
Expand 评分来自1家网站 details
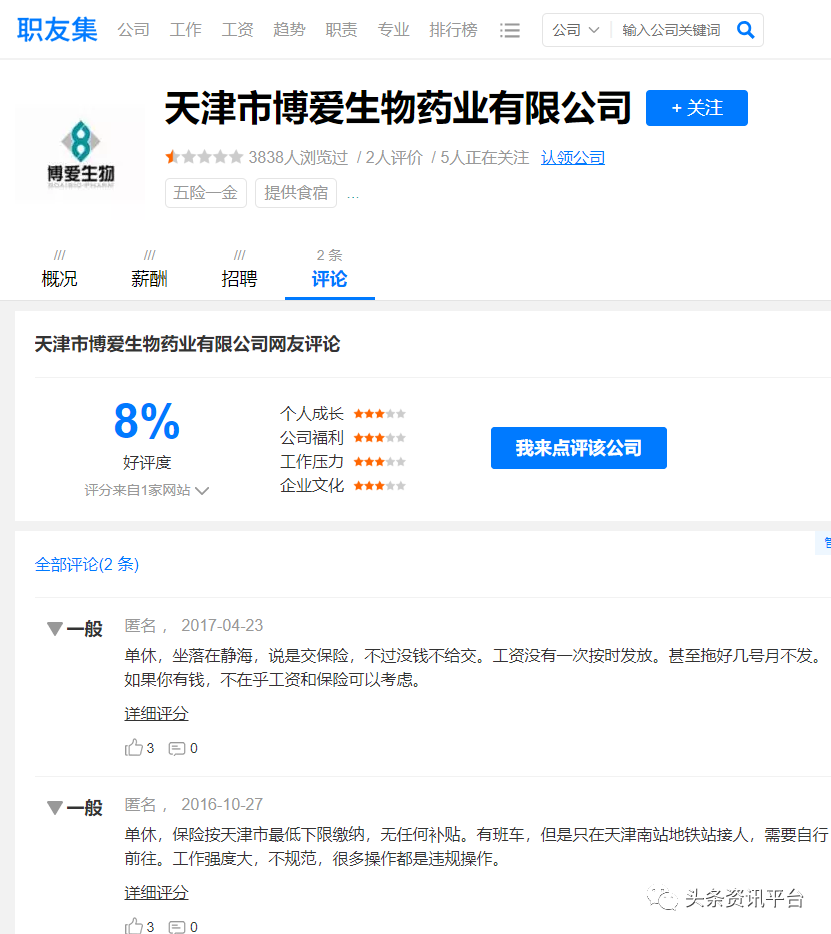tap(148, 490)
